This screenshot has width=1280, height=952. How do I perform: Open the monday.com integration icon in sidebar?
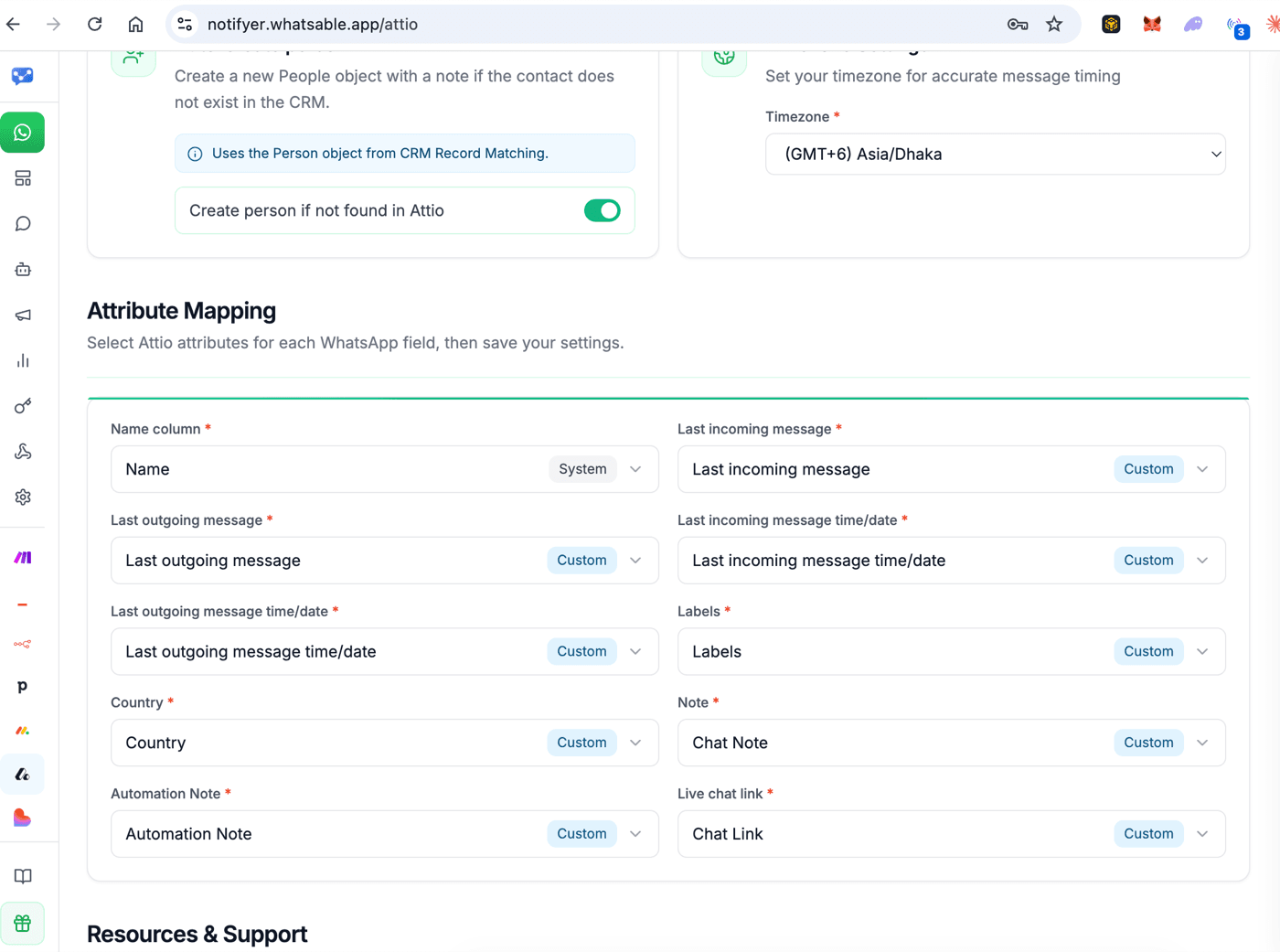(23, 731)
